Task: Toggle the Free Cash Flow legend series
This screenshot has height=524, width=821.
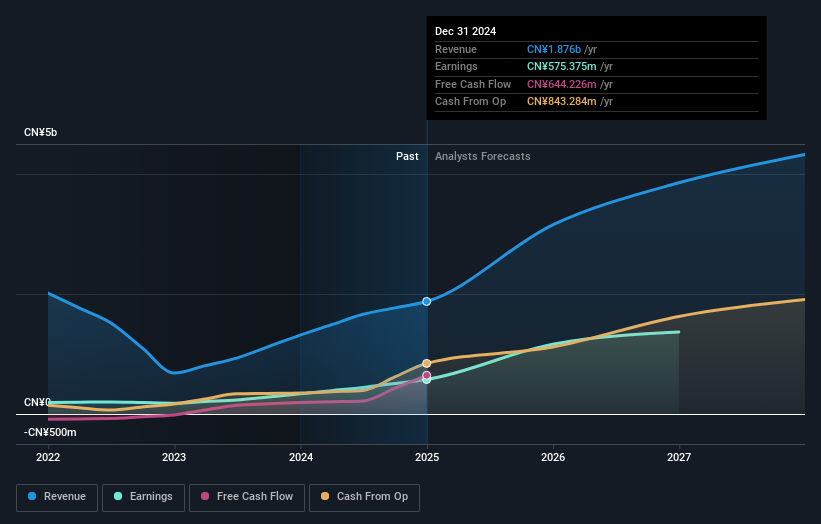Action: click(x=247, y=497)
